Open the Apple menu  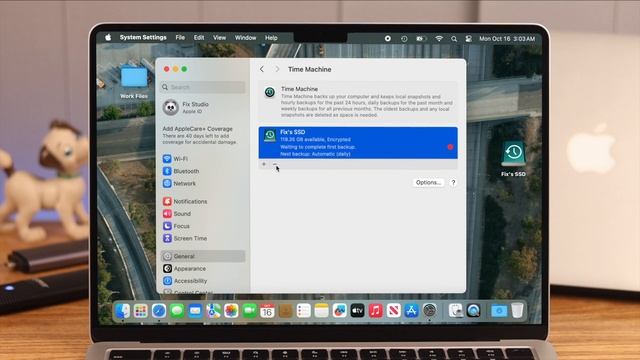108,38
